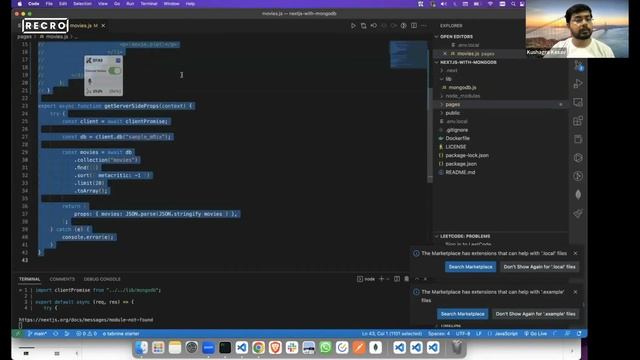Click Don't Show Again for '.example' files
The width and height of the screenshot is (640, 360).
coord(536,314)
